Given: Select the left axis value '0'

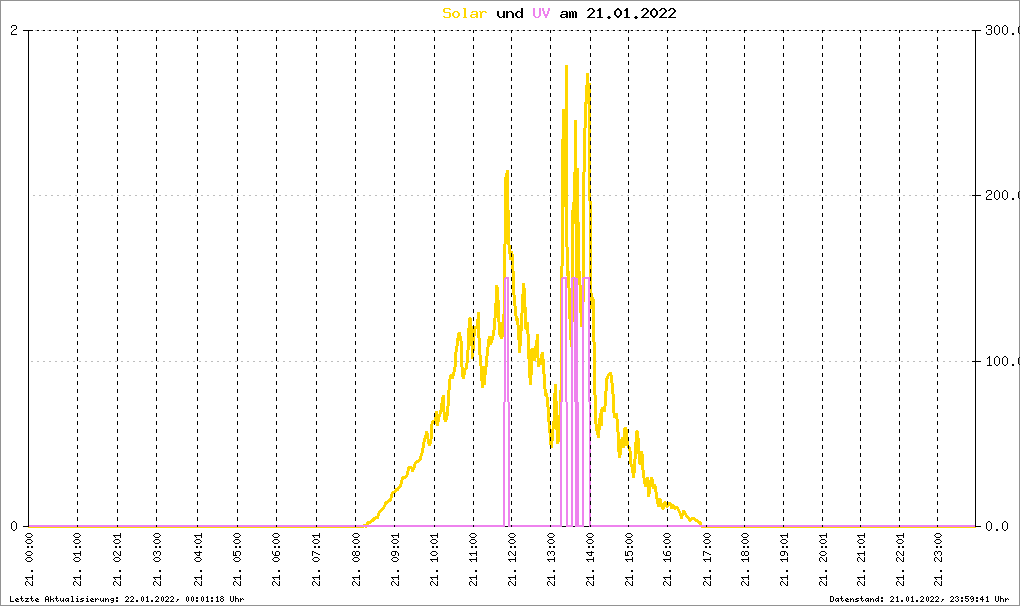Looking at the screenshot, I should click(x=14, y=526).
